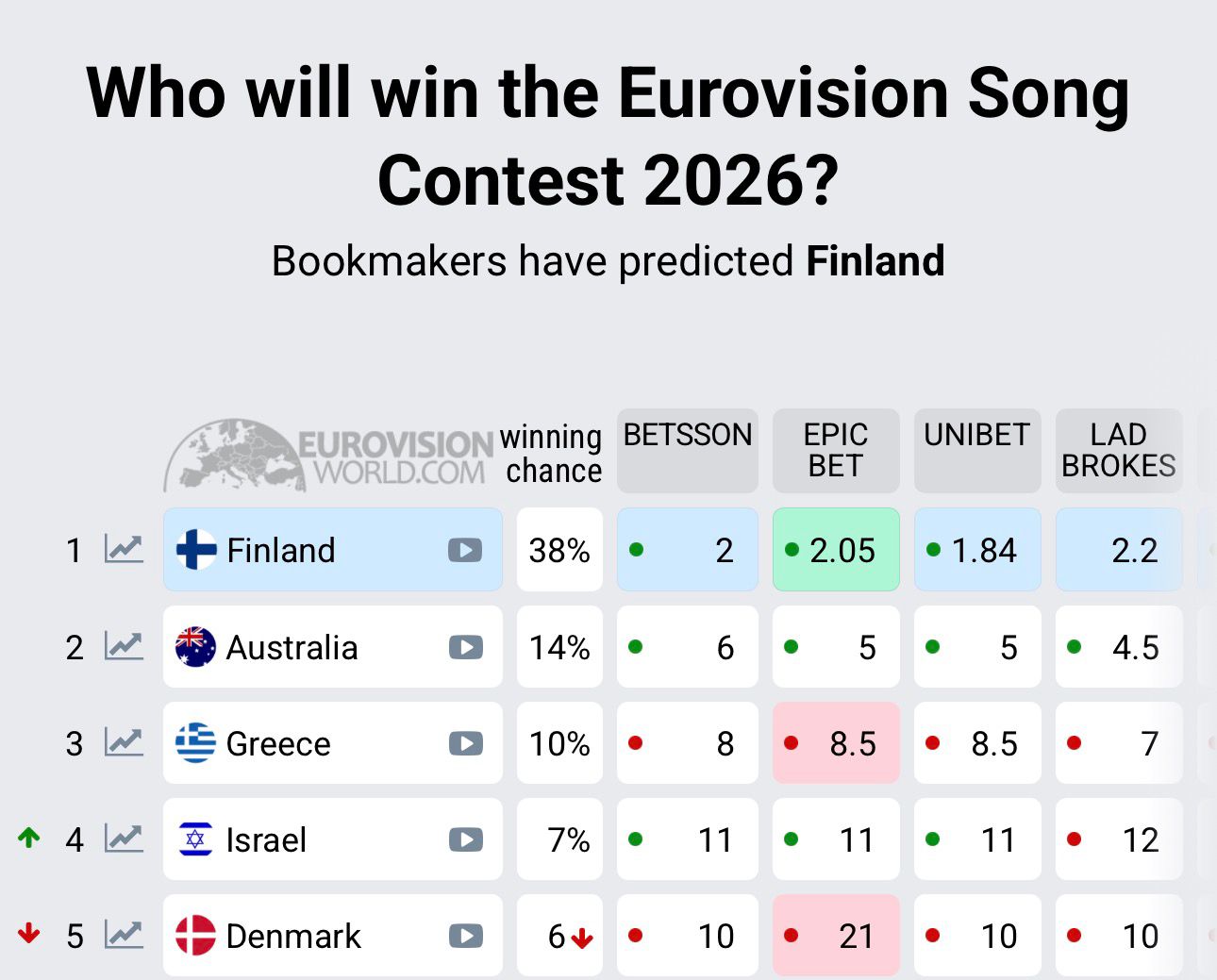The width and height of the screenshot is (1217, 980).
Task: Select the EPIC BET column header
Action: (836, 451)
